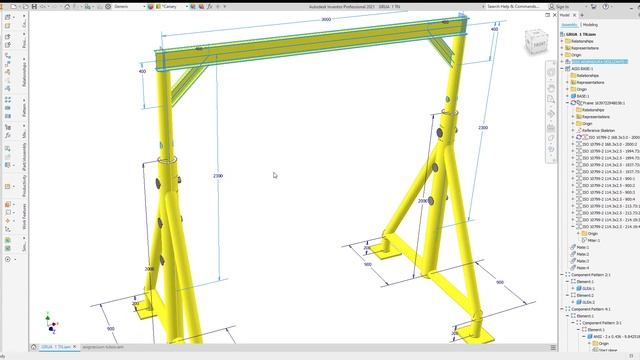Switch to the Assembly browser tab
Screen dimensions: 640x360
(x=569, y=24)
